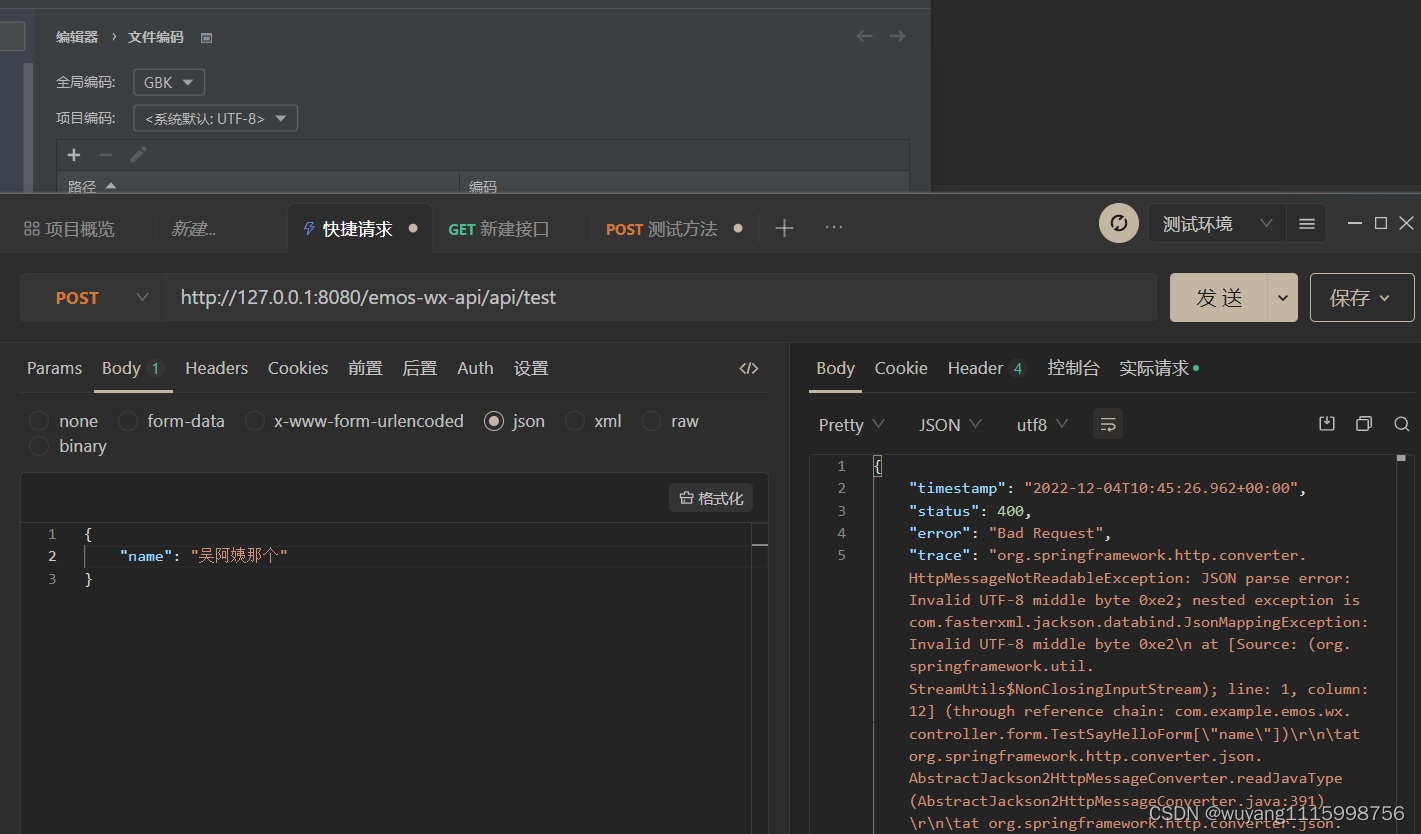This screenshot has height=834, width=1421.
Task: Click the icon beside 文件编码 breadcrumb
Action: 207,38
